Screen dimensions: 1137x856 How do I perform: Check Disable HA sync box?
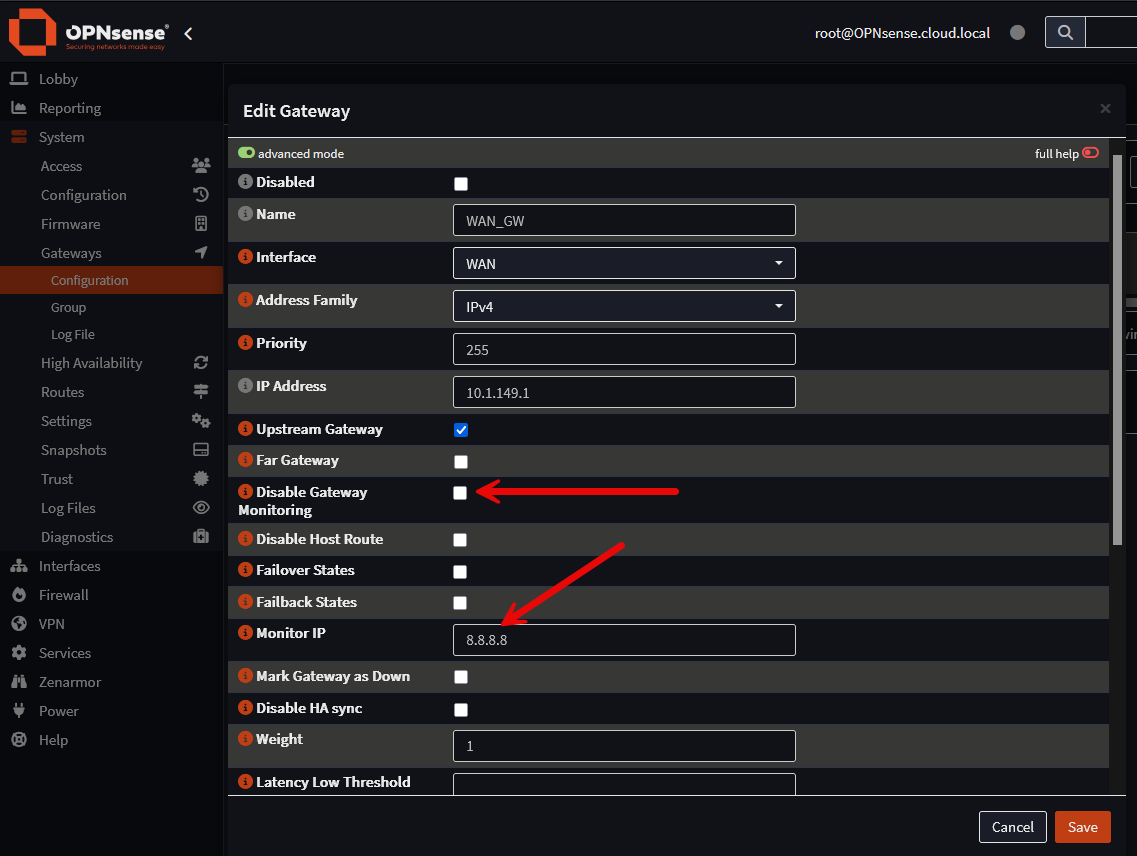click(x=460, y=709)
